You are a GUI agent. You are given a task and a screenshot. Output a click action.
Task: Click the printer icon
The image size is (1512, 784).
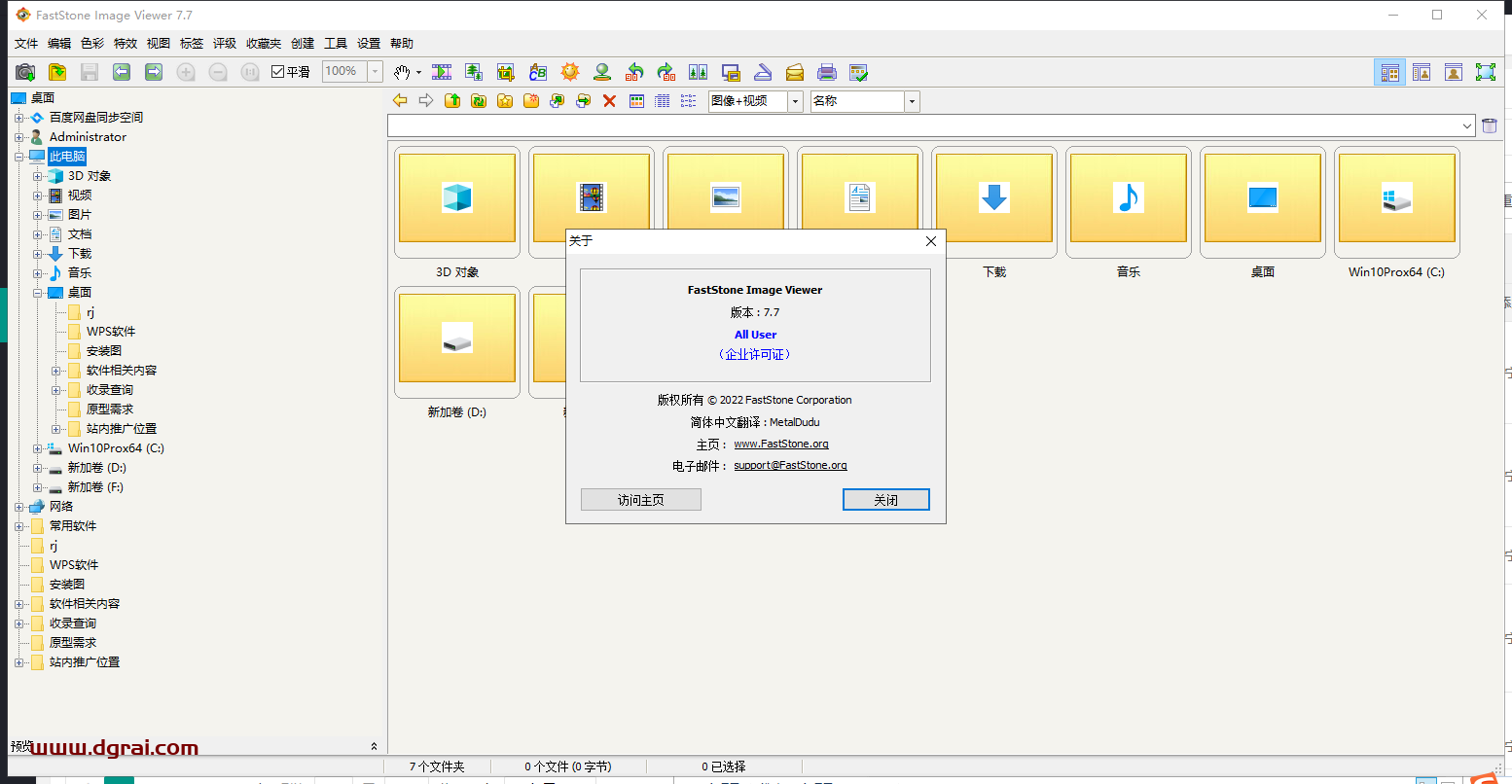click(827, 72)
